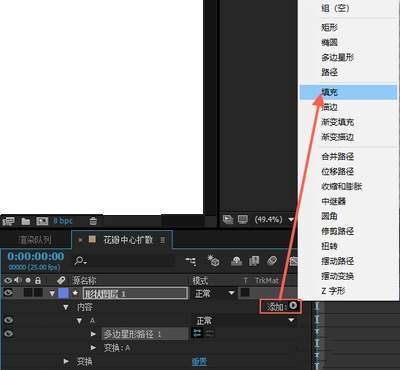Create new folder in project panel

coord(26,221)
